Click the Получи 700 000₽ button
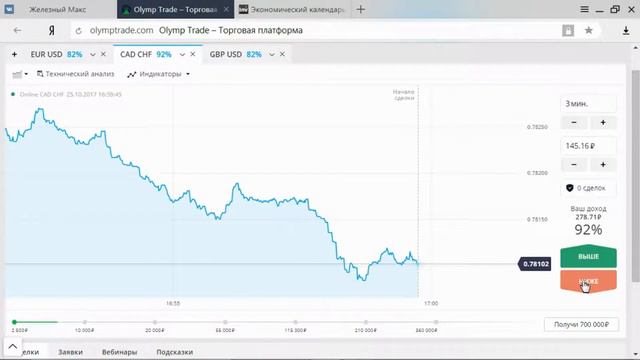 pos(581,324)
